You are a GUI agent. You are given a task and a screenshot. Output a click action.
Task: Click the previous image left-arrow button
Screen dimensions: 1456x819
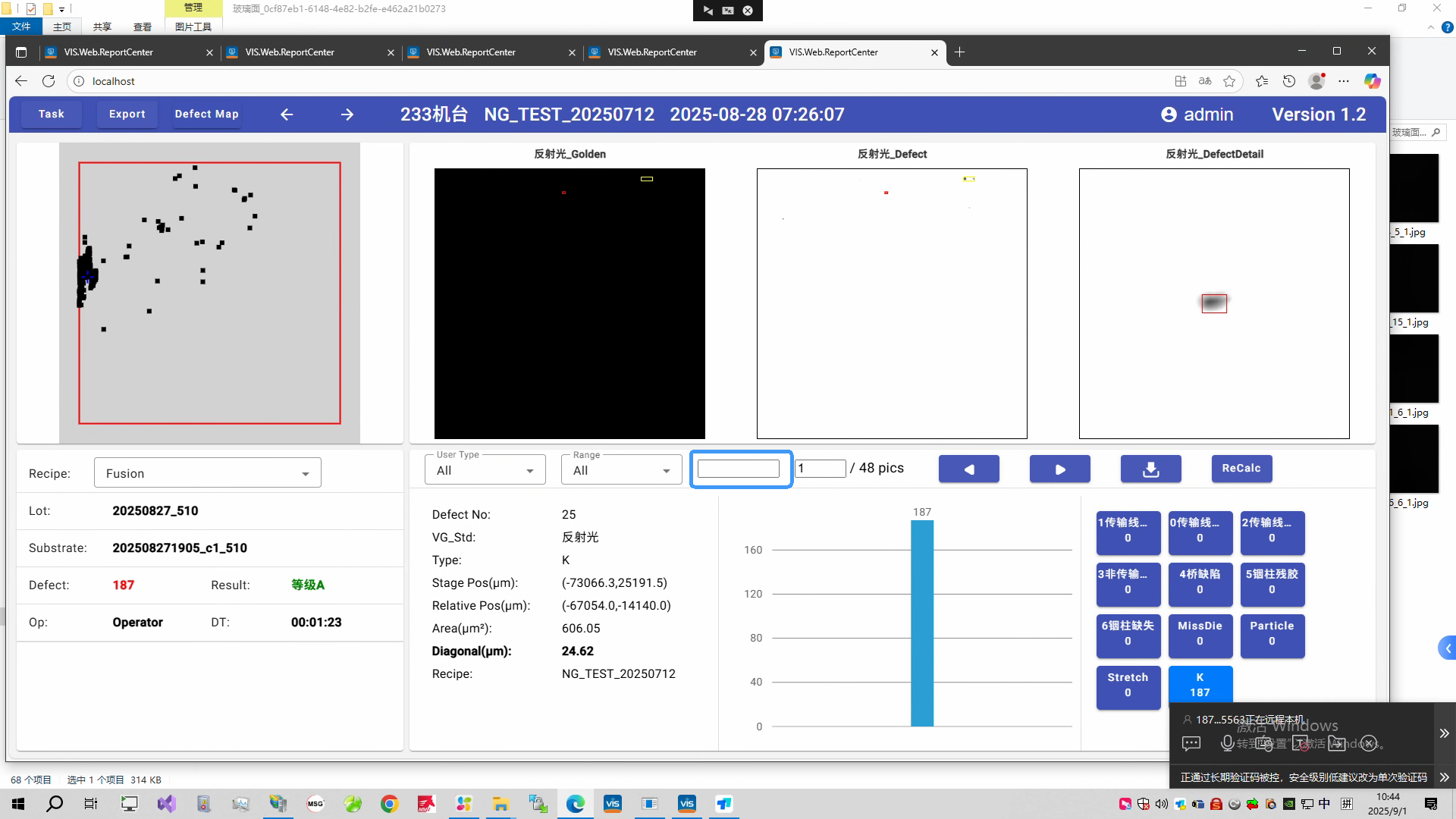point(968,469)
